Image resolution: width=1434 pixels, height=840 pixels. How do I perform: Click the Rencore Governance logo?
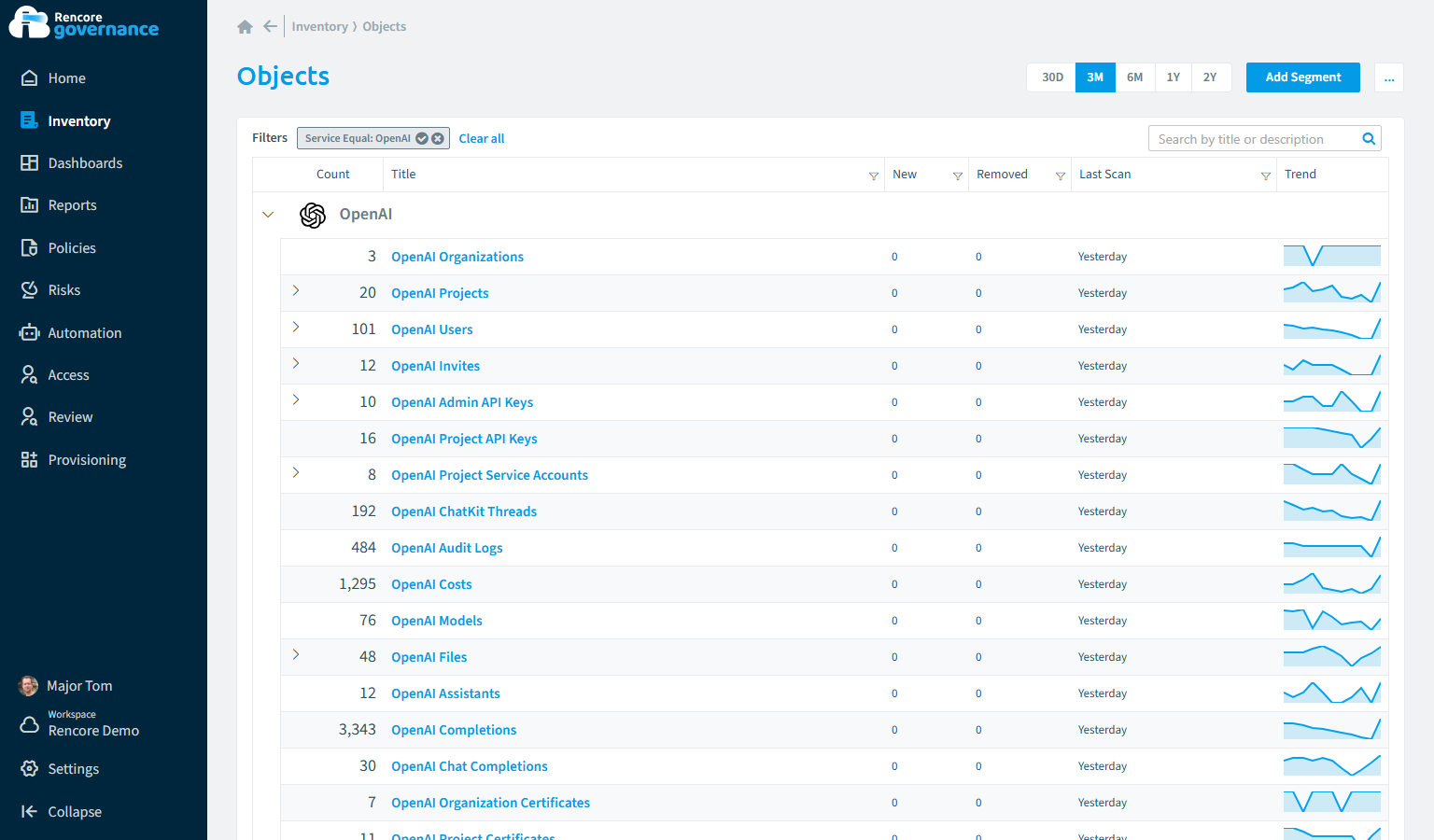click(84, 23)
